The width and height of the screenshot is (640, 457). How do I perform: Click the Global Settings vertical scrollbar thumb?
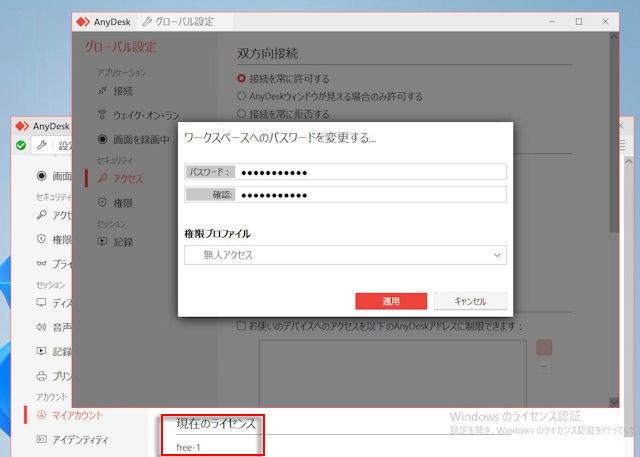[x=613, y=137]
